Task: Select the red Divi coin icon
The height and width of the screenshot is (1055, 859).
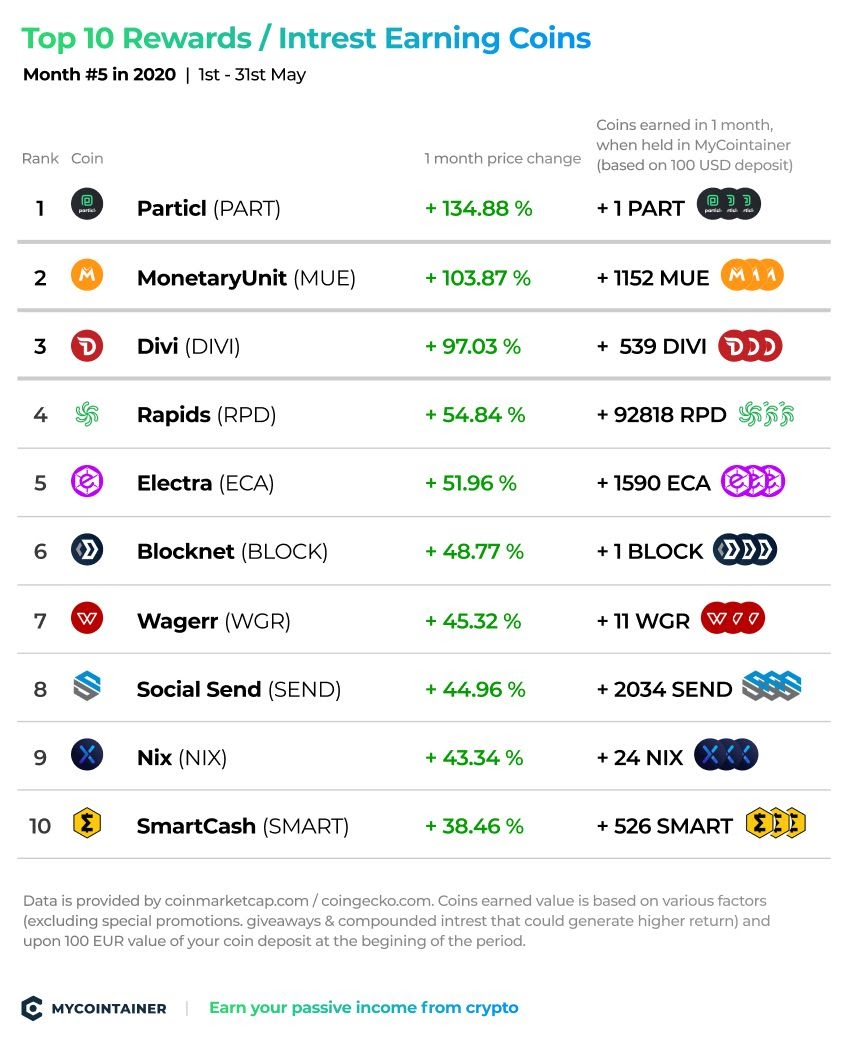Action: (87, 346)
